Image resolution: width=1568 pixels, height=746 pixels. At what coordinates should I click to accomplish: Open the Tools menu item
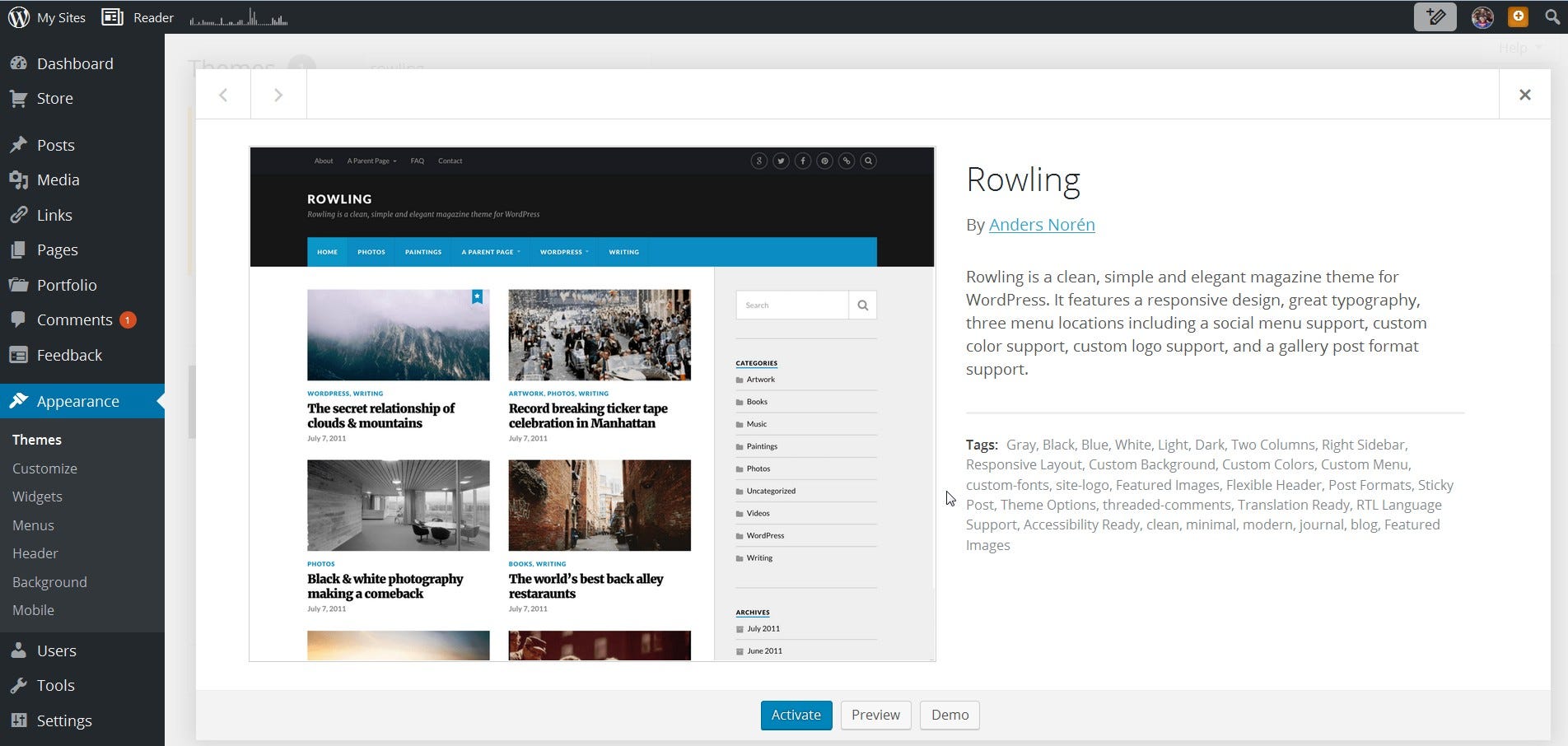(x=55, y=685)
